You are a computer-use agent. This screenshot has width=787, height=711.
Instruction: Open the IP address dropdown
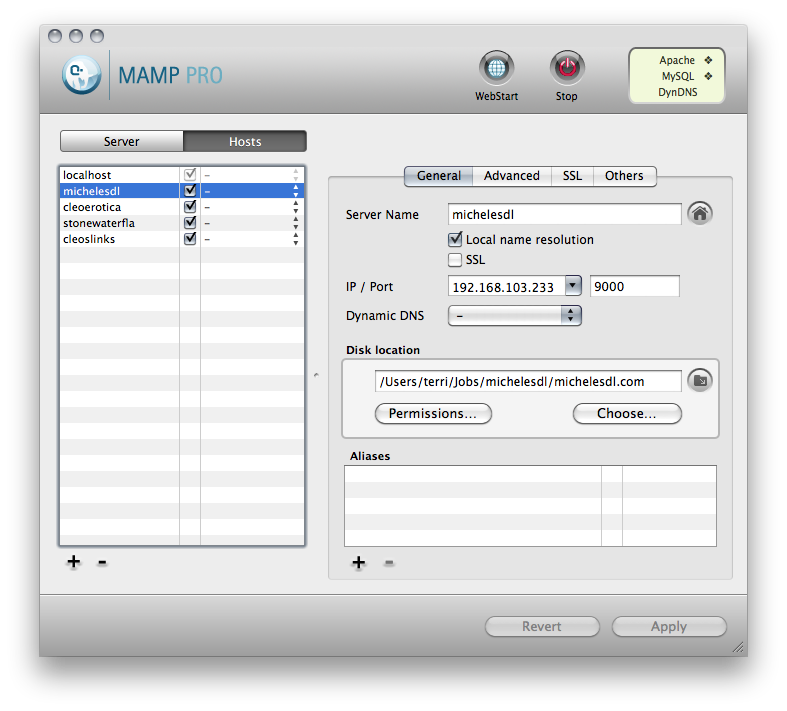click(572, 286)
